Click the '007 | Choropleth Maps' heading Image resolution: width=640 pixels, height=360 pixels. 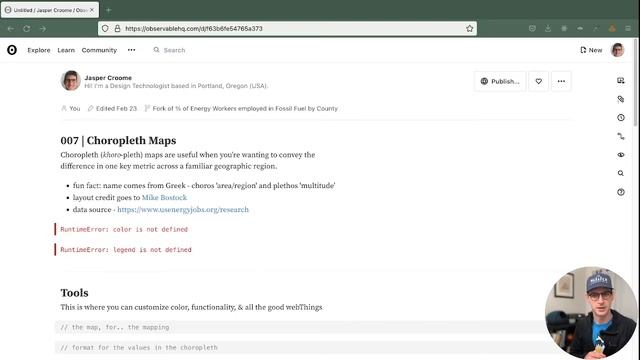click(x=118, y=140)
